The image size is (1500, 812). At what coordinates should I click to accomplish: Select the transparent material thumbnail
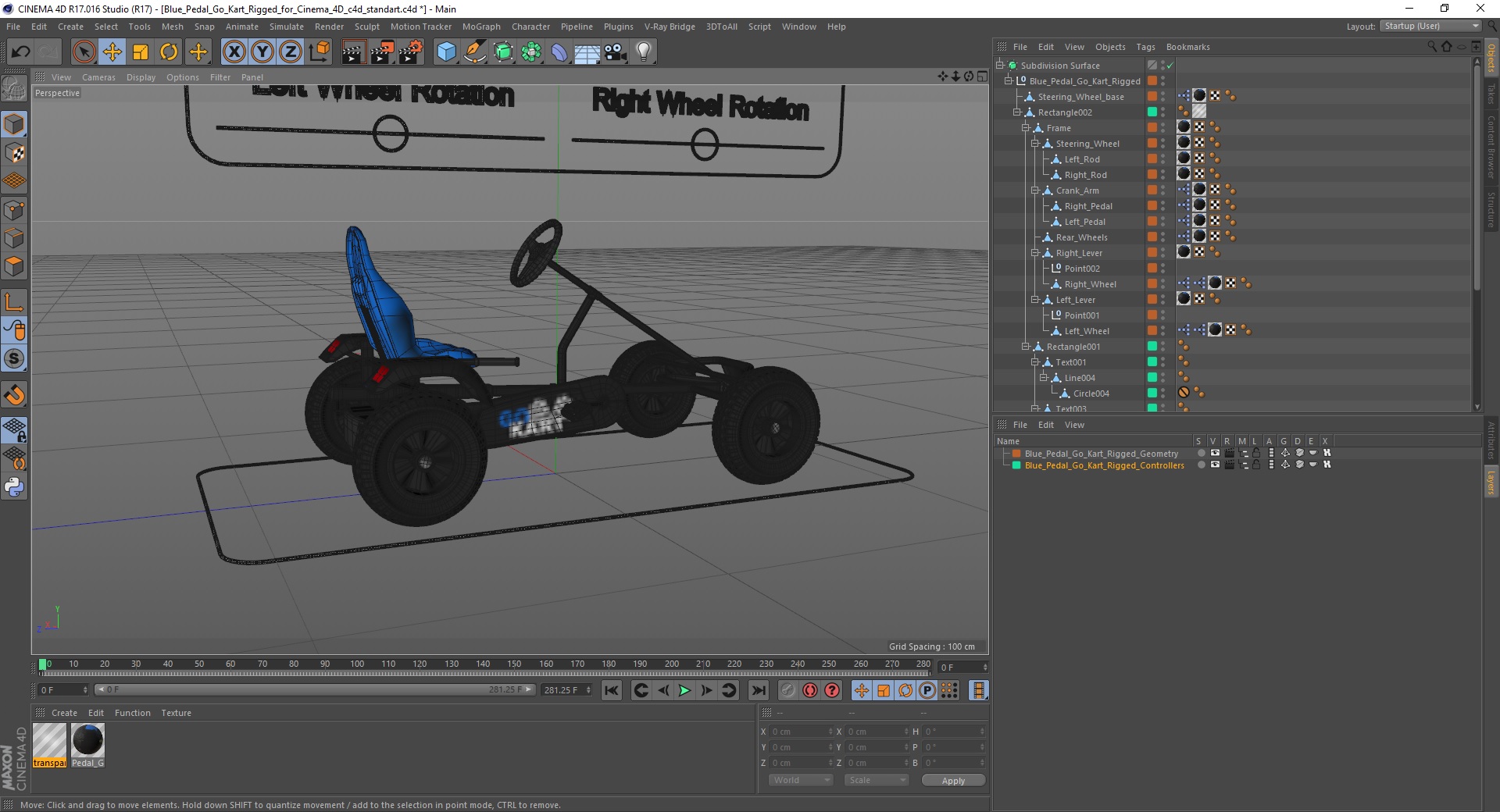pyautogui.click(x=49, y=745)
